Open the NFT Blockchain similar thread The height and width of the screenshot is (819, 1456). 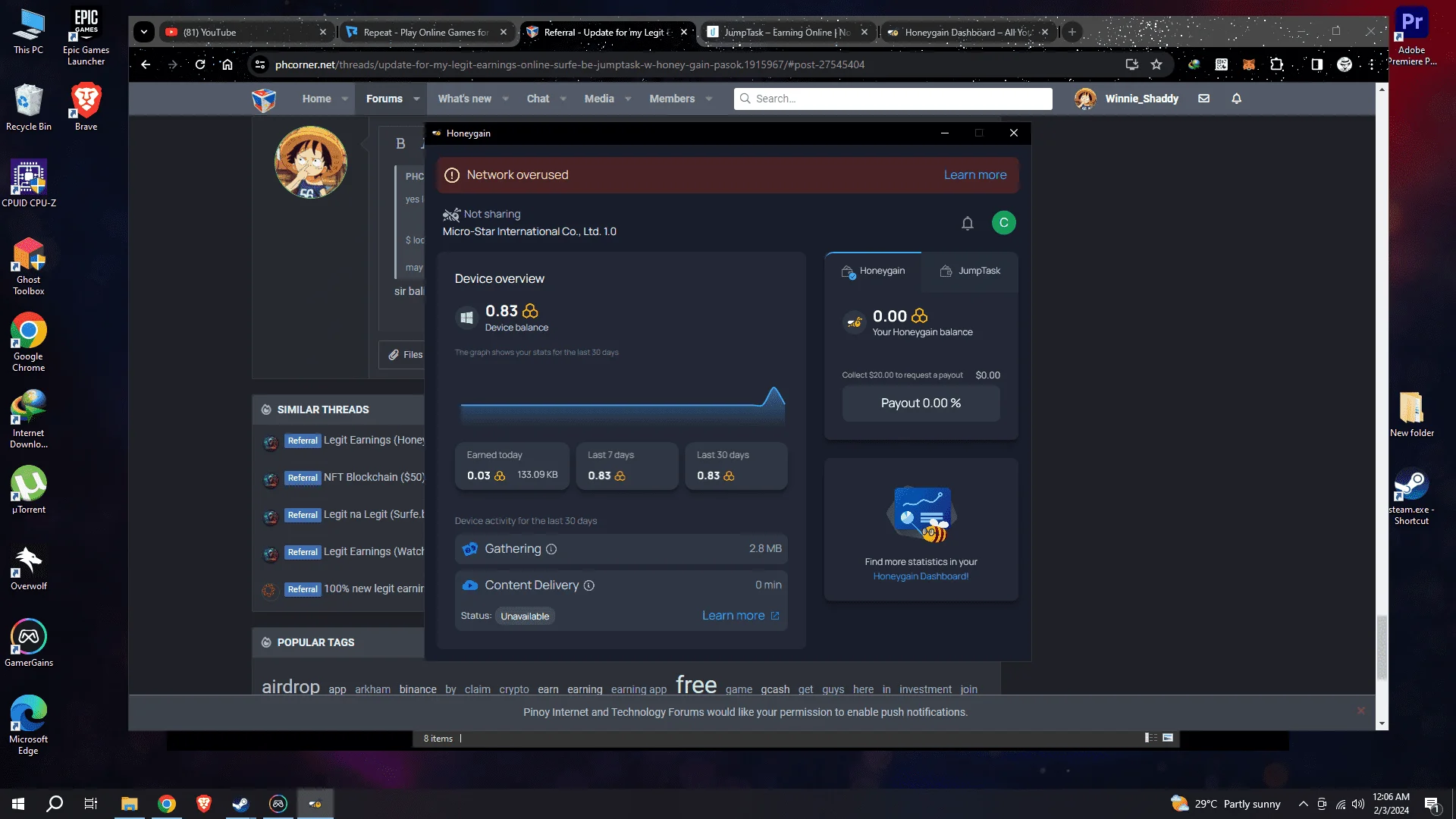click(x=374, y=478)
